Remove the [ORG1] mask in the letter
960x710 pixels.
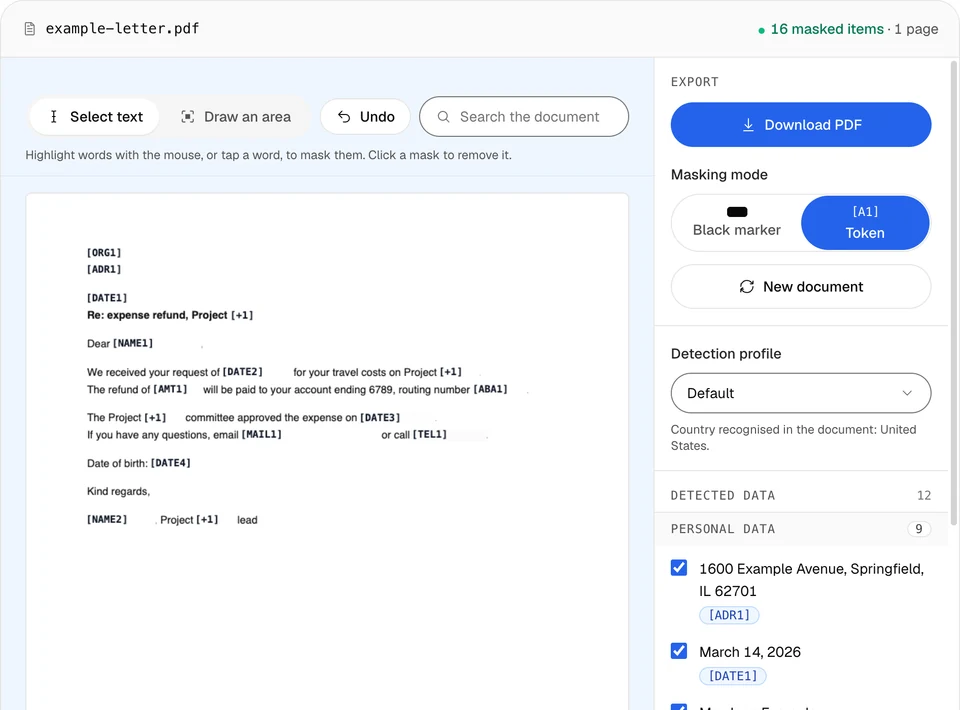point(104,253)
